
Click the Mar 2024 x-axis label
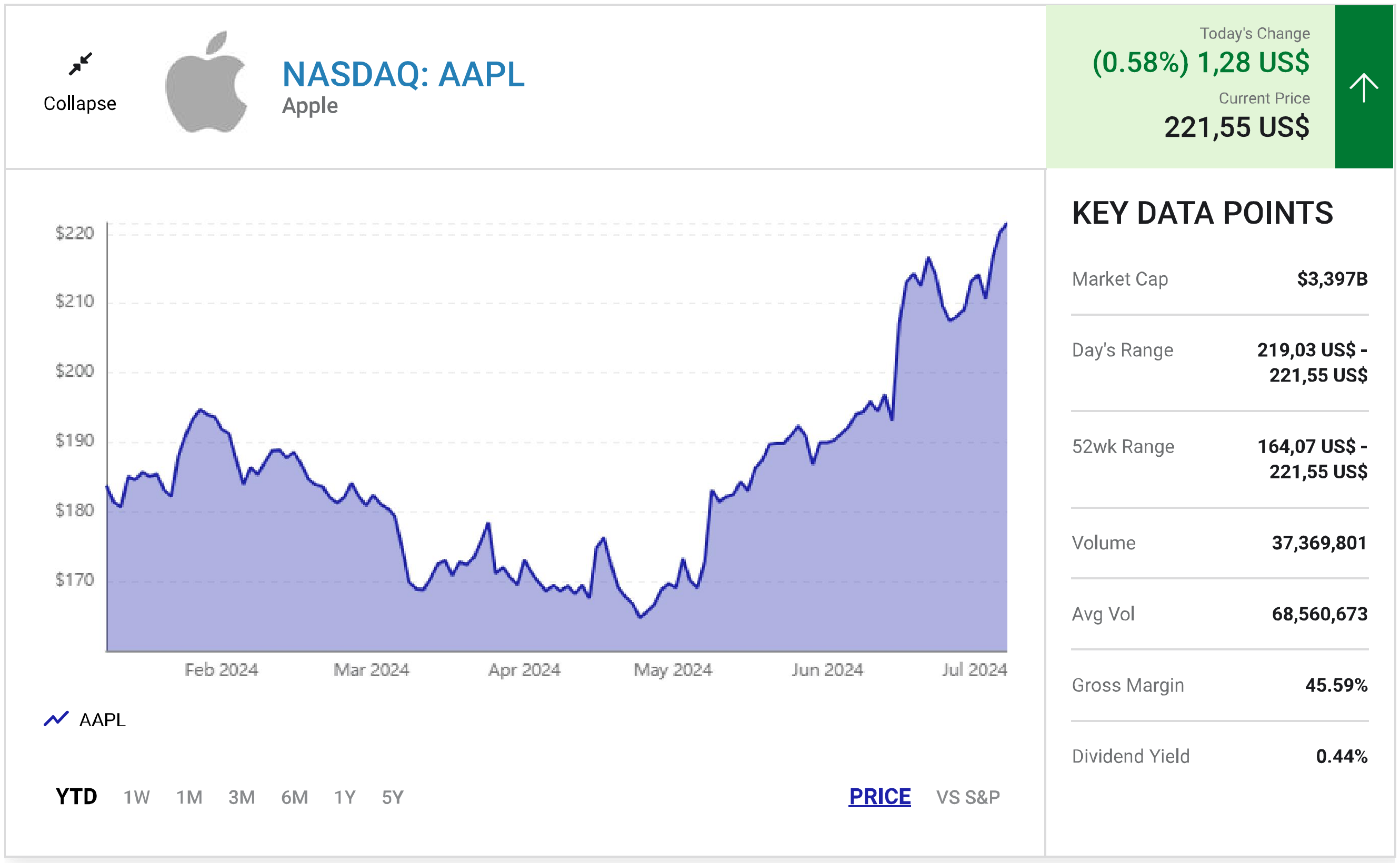pos(372,669)
